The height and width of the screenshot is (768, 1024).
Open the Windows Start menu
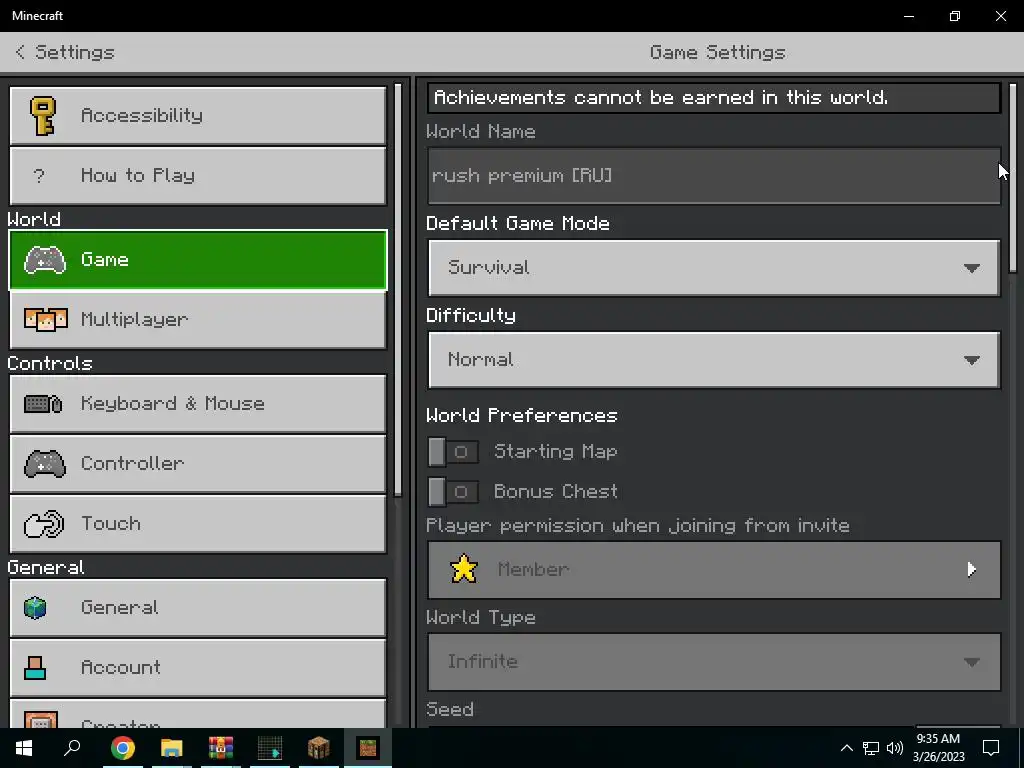24,748
